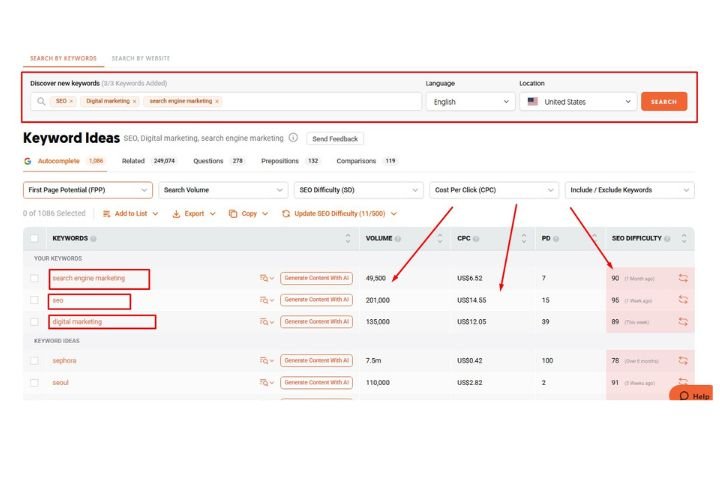This screenshot has width=720, height=480.
Task: Generate Content With AI for seoul
Action: (x=316, y=382)
